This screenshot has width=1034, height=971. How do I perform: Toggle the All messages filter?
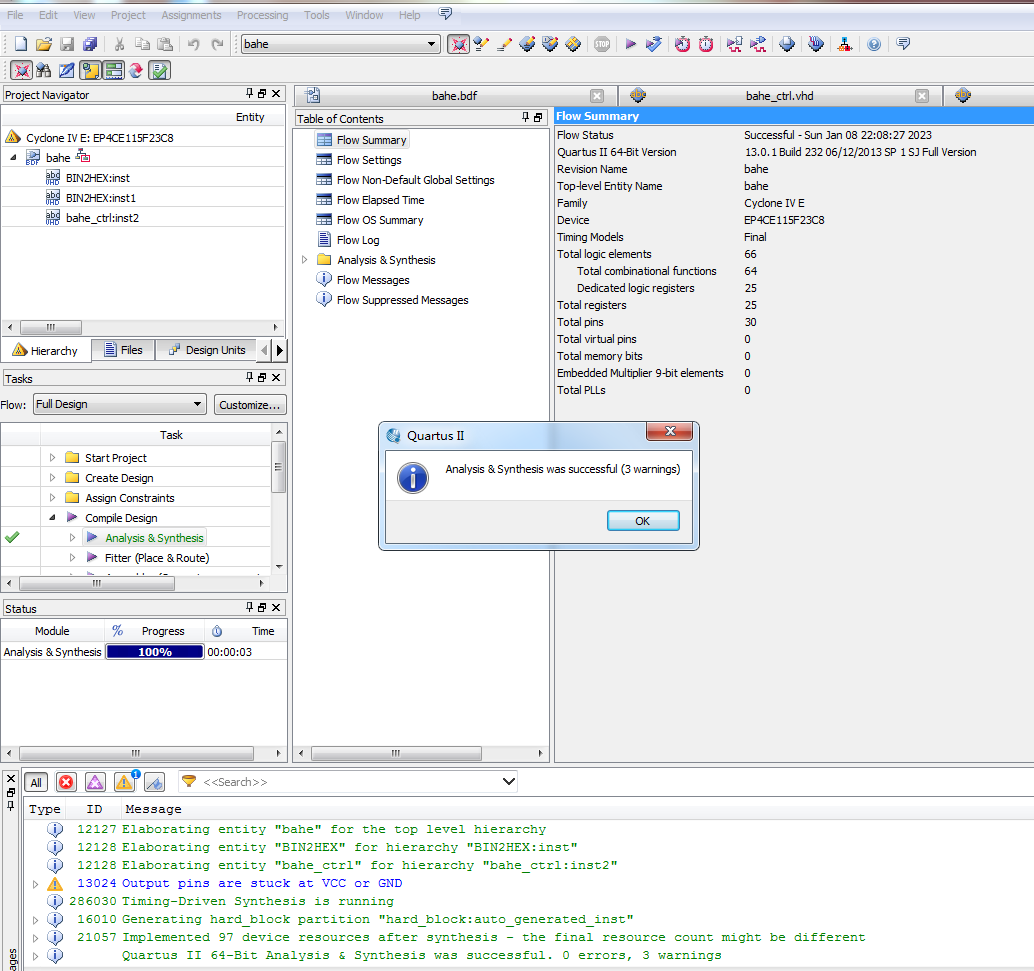[x=36, y=782]
